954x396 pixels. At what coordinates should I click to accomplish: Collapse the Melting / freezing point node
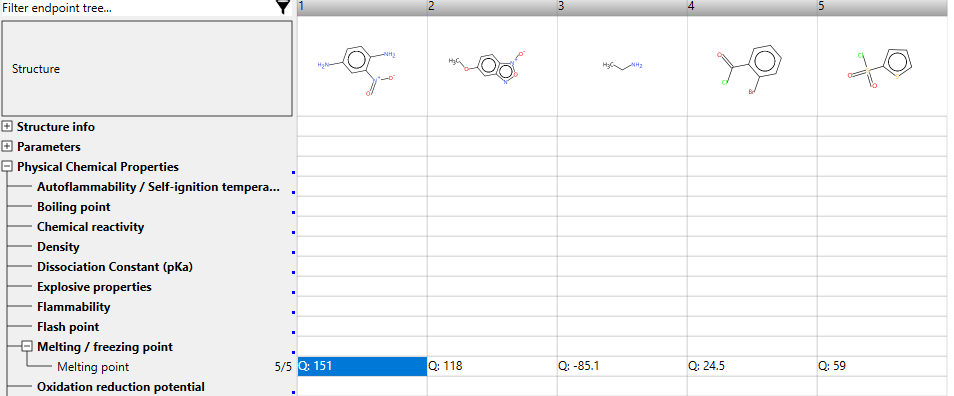tap(27, 347)
